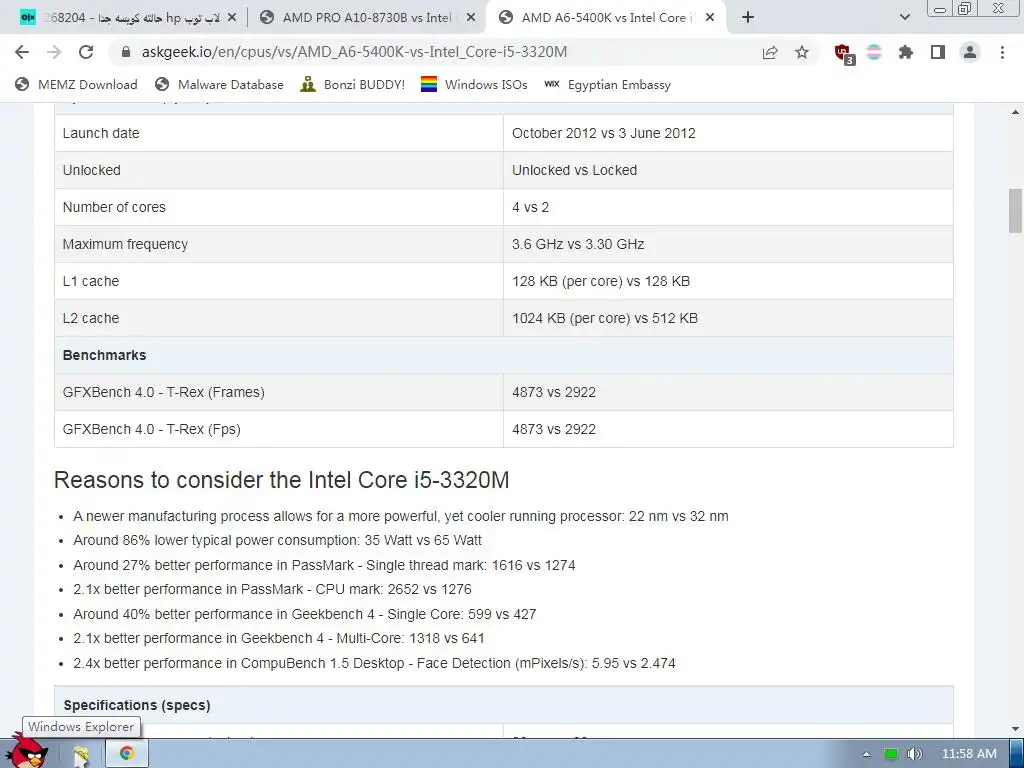Expand the tab search dropdown arrow

point(904,18)
